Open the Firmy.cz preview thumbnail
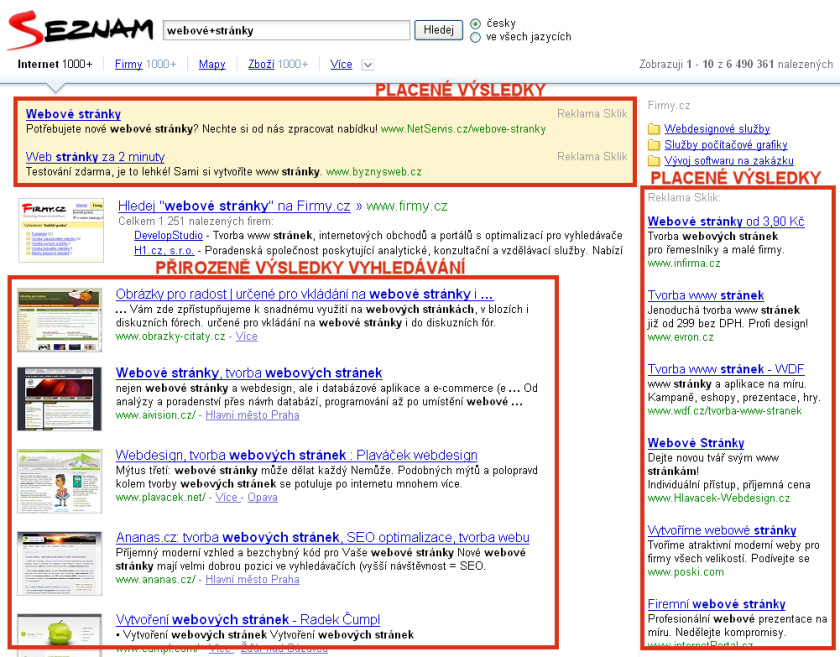840x657 pixels. 61,230
